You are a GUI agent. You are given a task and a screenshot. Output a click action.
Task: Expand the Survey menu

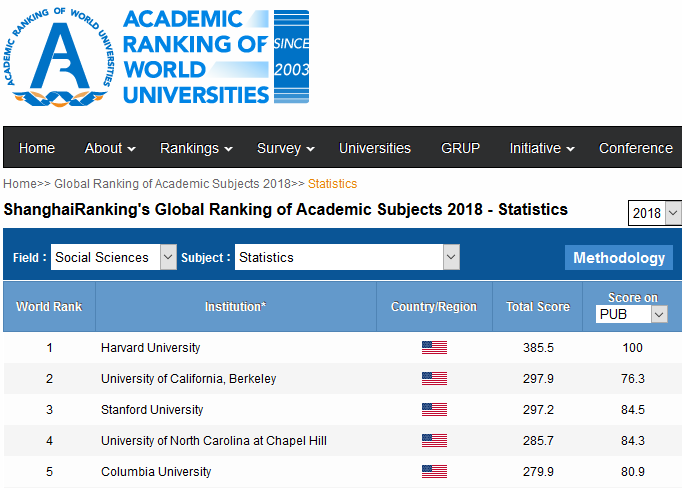(x=285, y=148)
